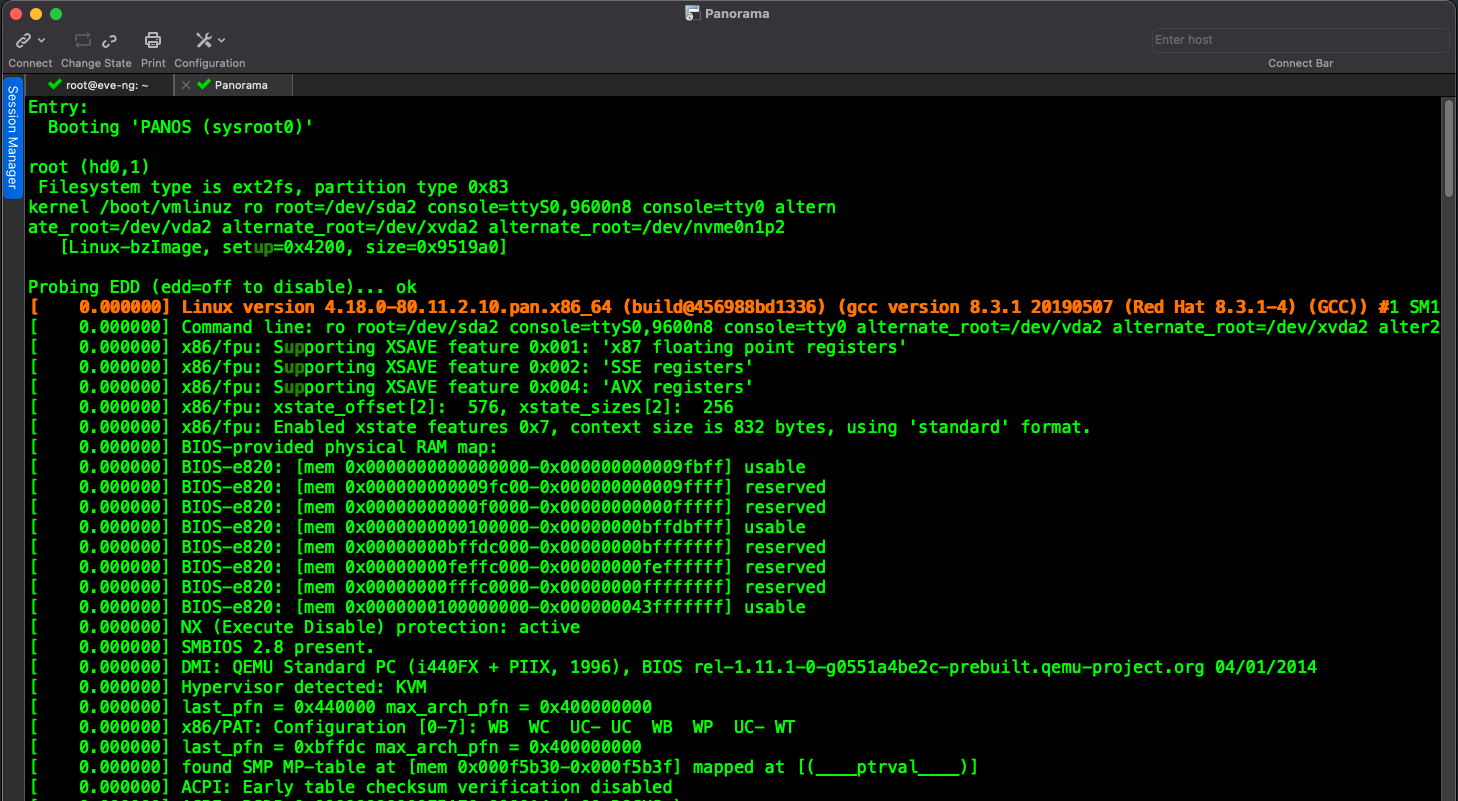This screenshot has width=1458, height=801.
Task: Click the BIOS-e820 line ending '9fbff] usable'
Action: [x=417, y=467]
